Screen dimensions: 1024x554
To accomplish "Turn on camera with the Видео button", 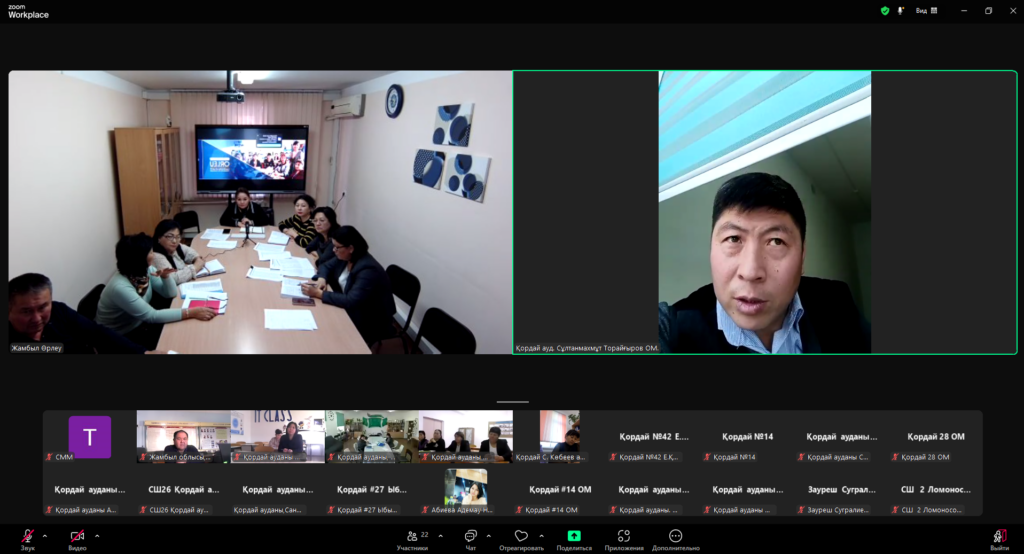I will pos(77,537).
